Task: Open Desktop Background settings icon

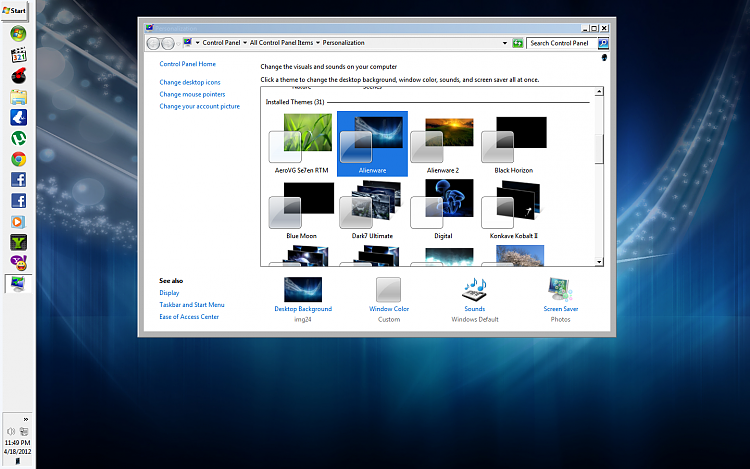Action: click(x=303, y=290)
